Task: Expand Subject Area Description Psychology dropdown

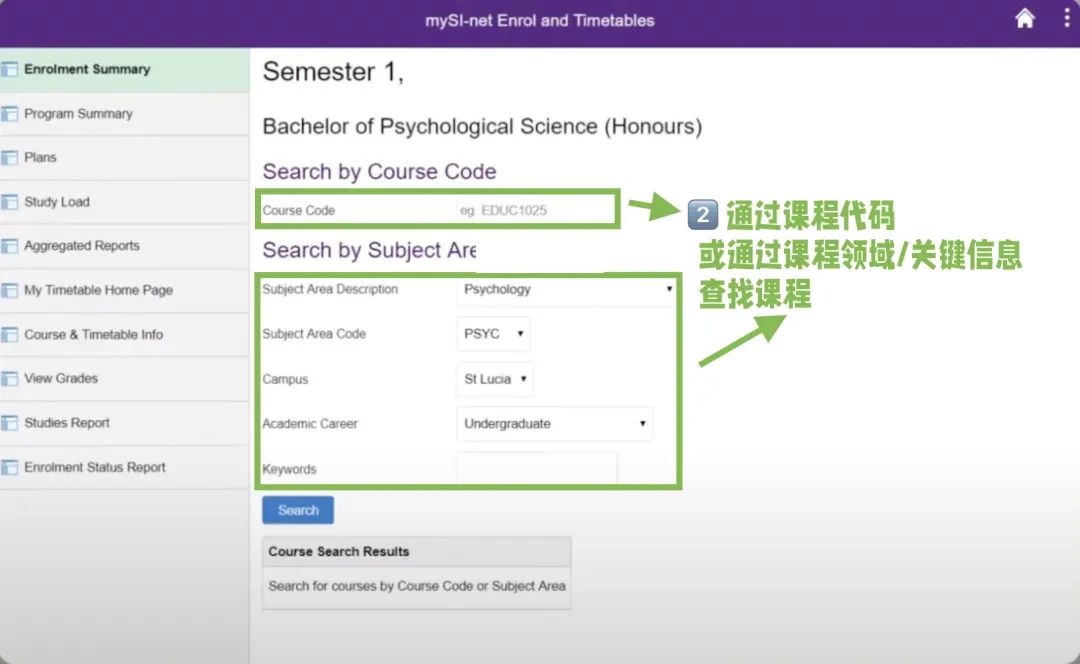Action: (x=566, y=289)
